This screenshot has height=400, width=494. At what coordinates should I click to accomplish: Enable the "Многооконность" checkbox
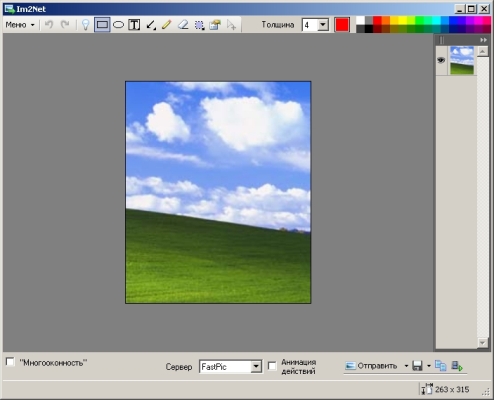click(10, 362)
